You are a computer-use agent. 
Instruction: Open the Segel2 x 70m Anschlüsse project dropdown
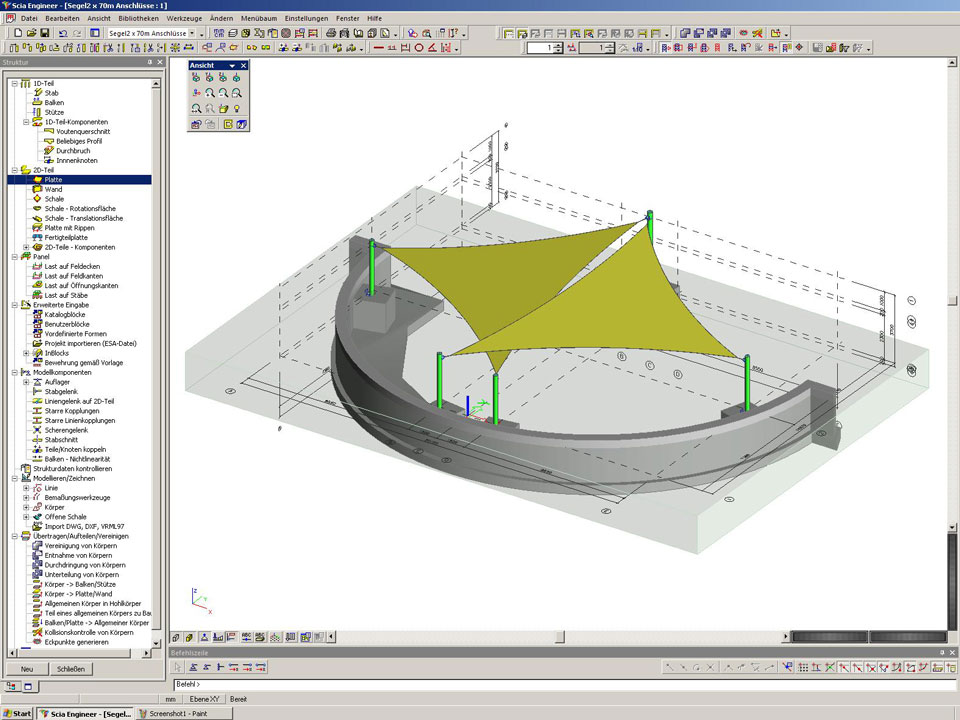pos(192,33)
